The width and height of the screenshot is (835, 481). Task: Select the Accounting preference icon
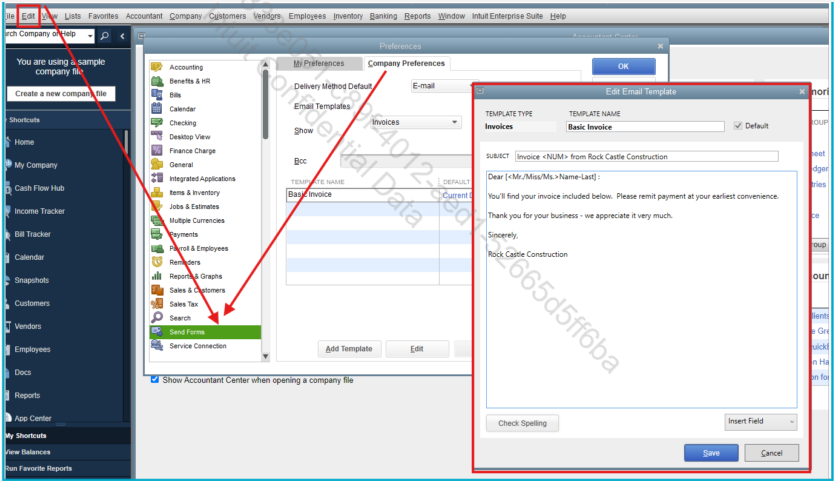(157, 67)
